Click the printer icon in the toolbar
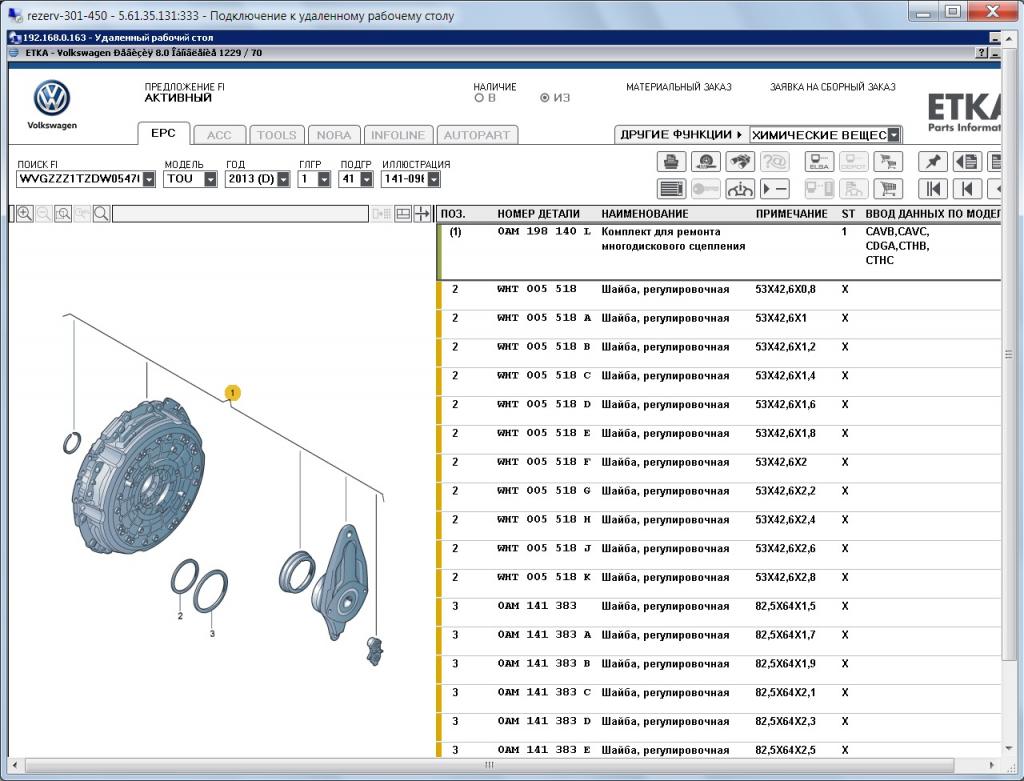Viewport: 1024px width, 781px height. 671,161
